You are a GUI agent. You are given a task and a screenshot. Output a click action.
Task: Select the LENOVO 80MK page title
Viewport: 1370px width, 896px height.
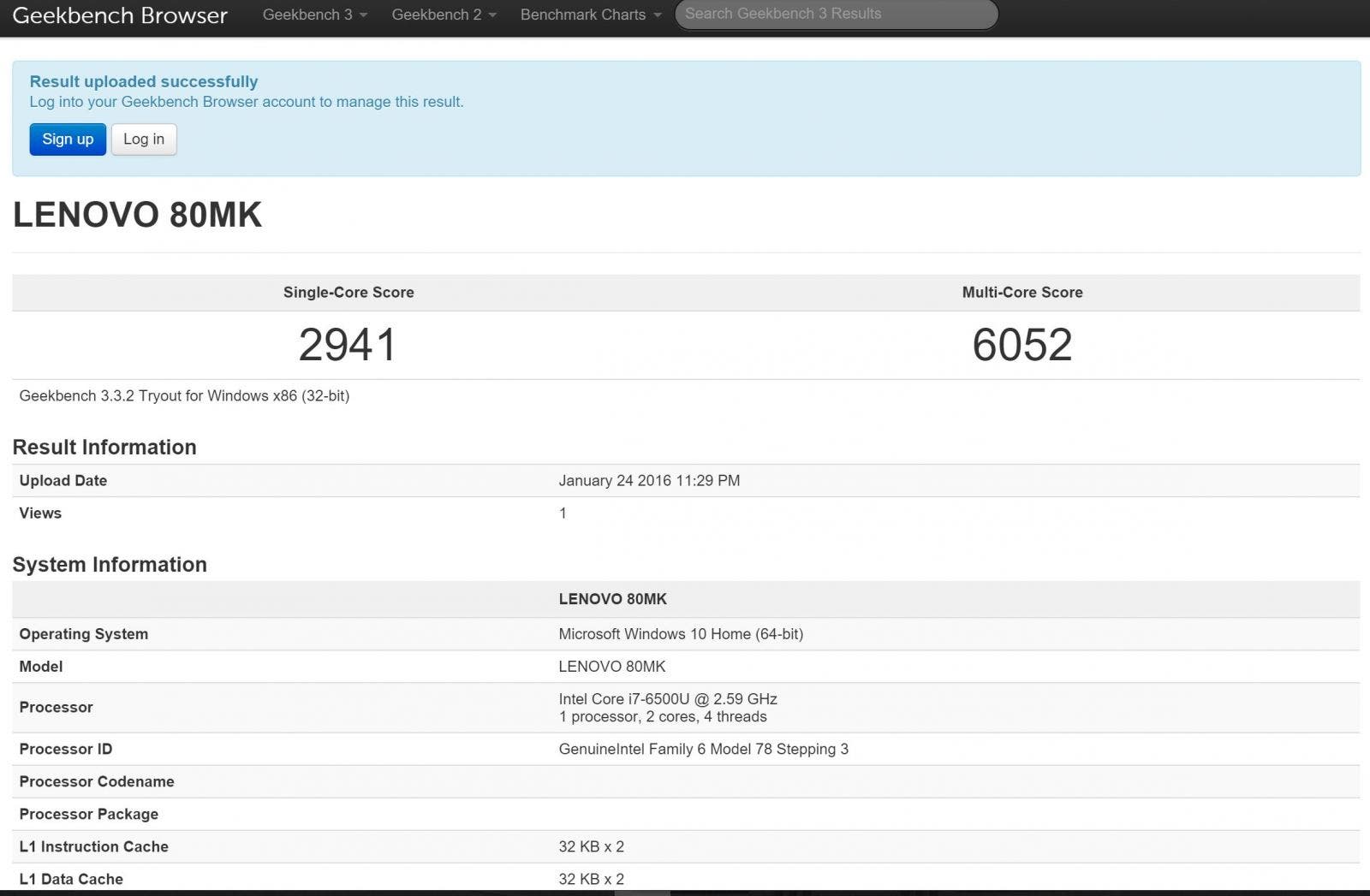(x=137, y=214)
